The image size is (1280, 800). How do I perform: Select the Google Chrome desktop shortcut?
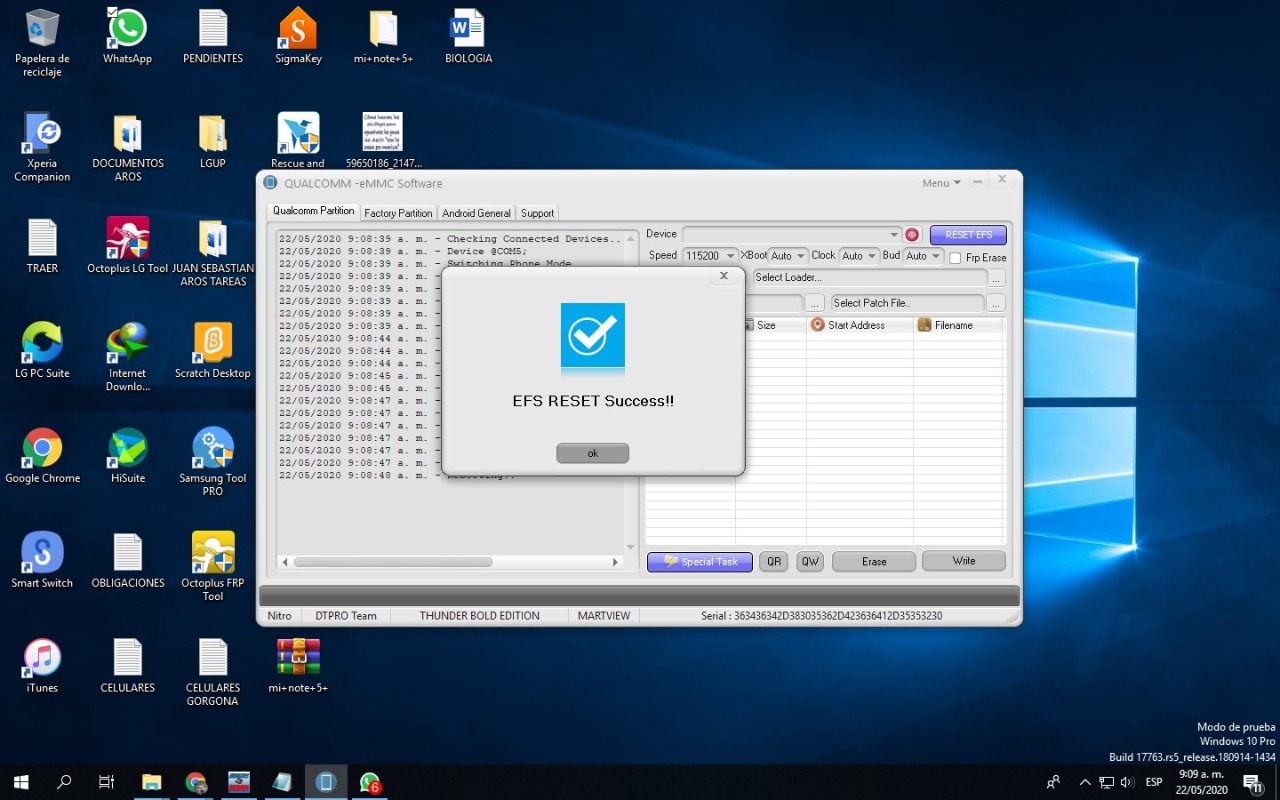pyautogui.click(x=42, y=456)
